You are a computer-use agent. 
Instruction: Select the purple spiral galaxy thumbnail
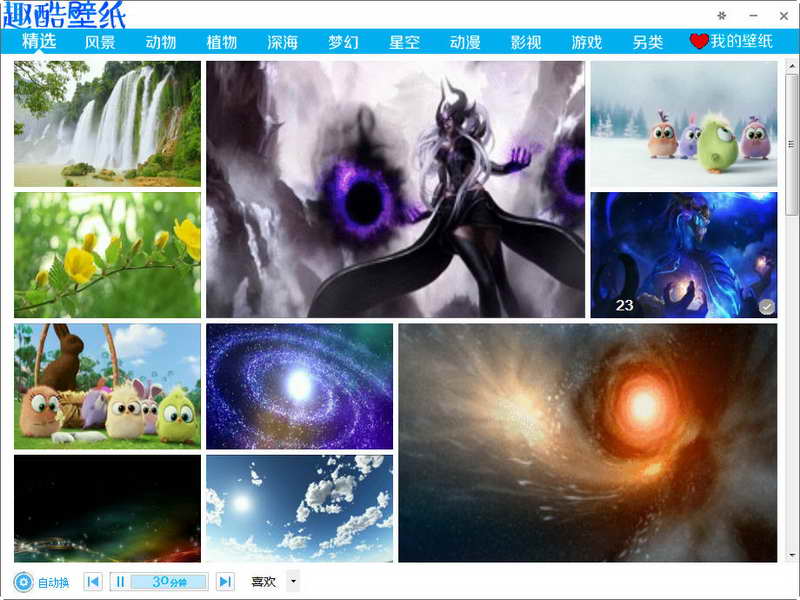[x=299, y=386]
